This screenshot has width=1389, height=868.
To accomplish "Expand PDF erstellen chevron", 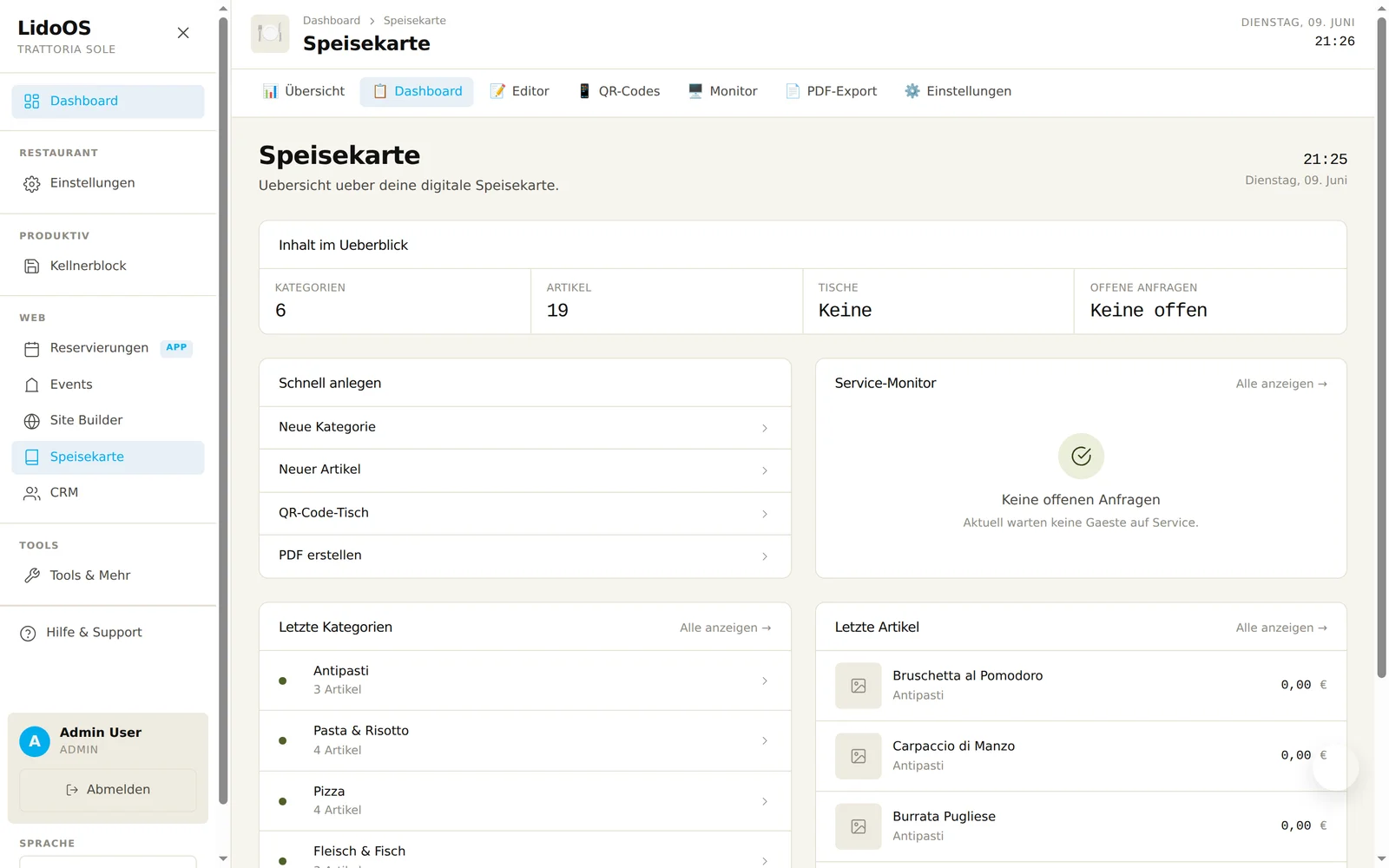I will point(765,556).
